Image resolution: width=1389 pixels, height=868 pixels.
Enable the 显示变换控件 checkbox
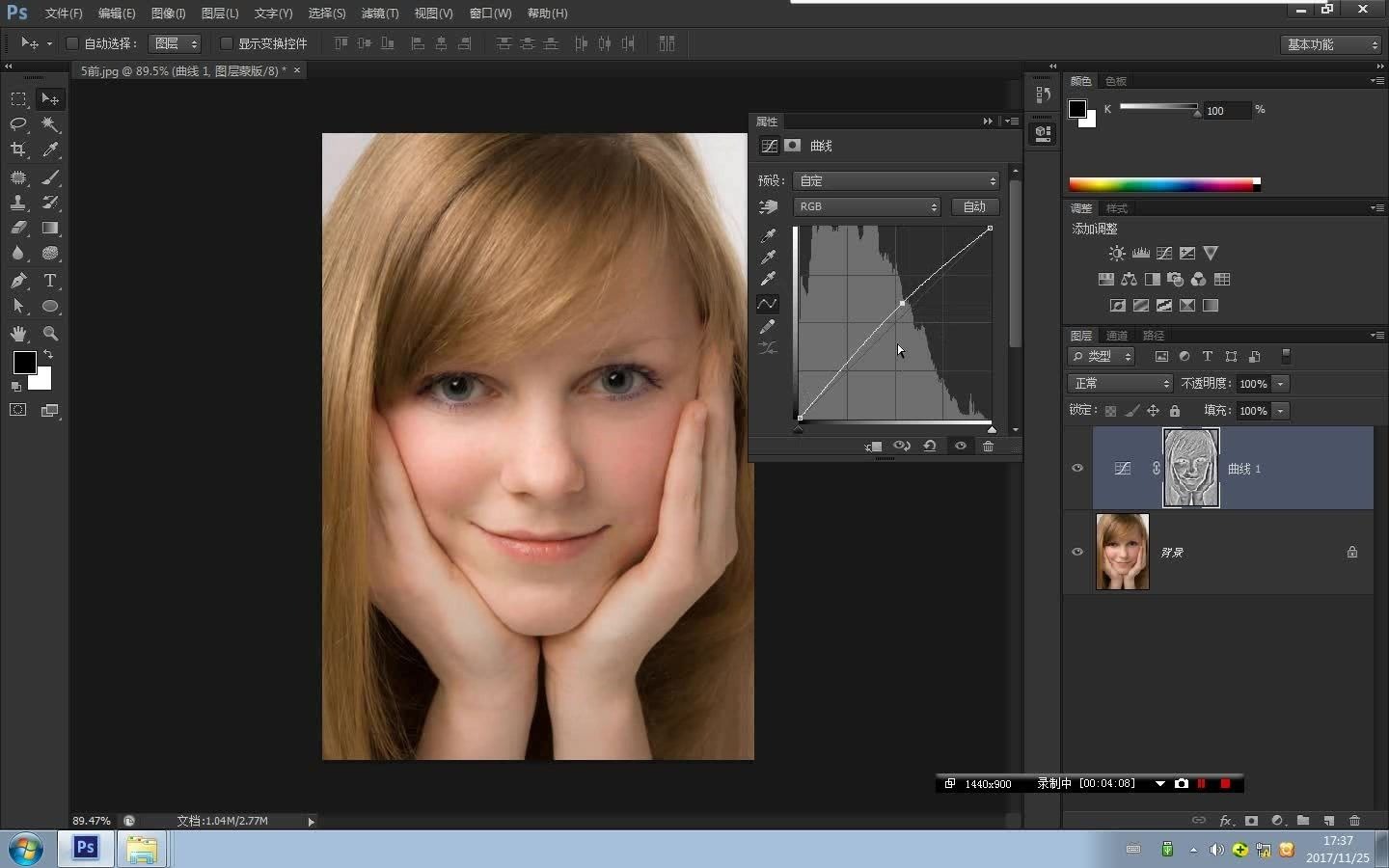[x=227, y=43]
